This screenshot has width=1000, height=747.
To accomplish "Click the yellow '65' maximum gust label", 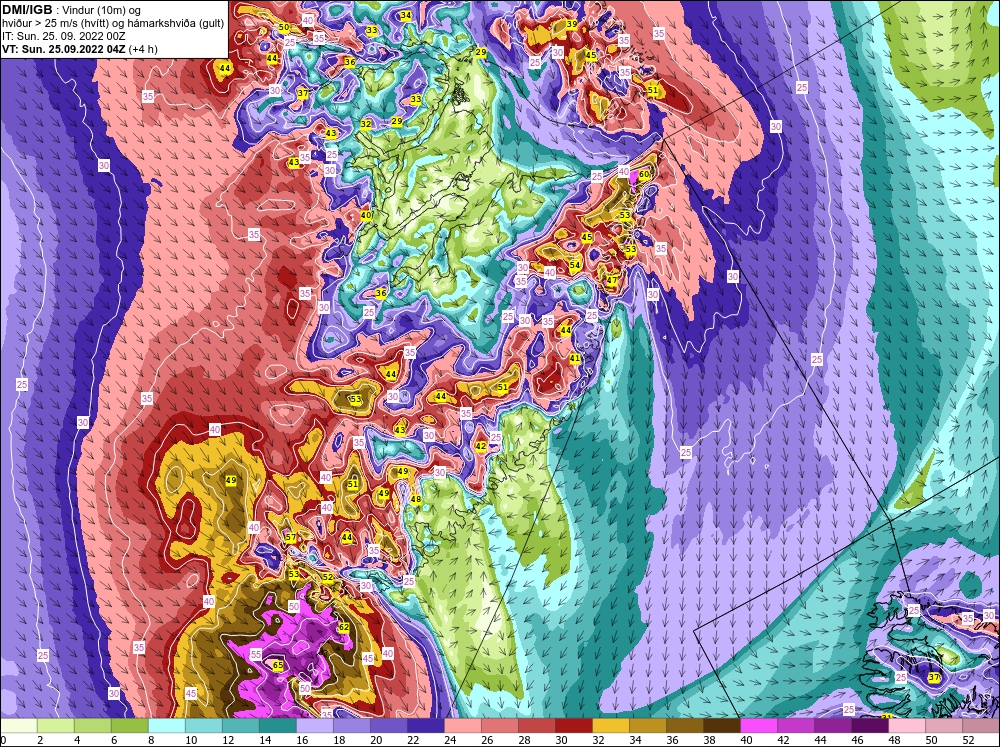I will 278,665.
